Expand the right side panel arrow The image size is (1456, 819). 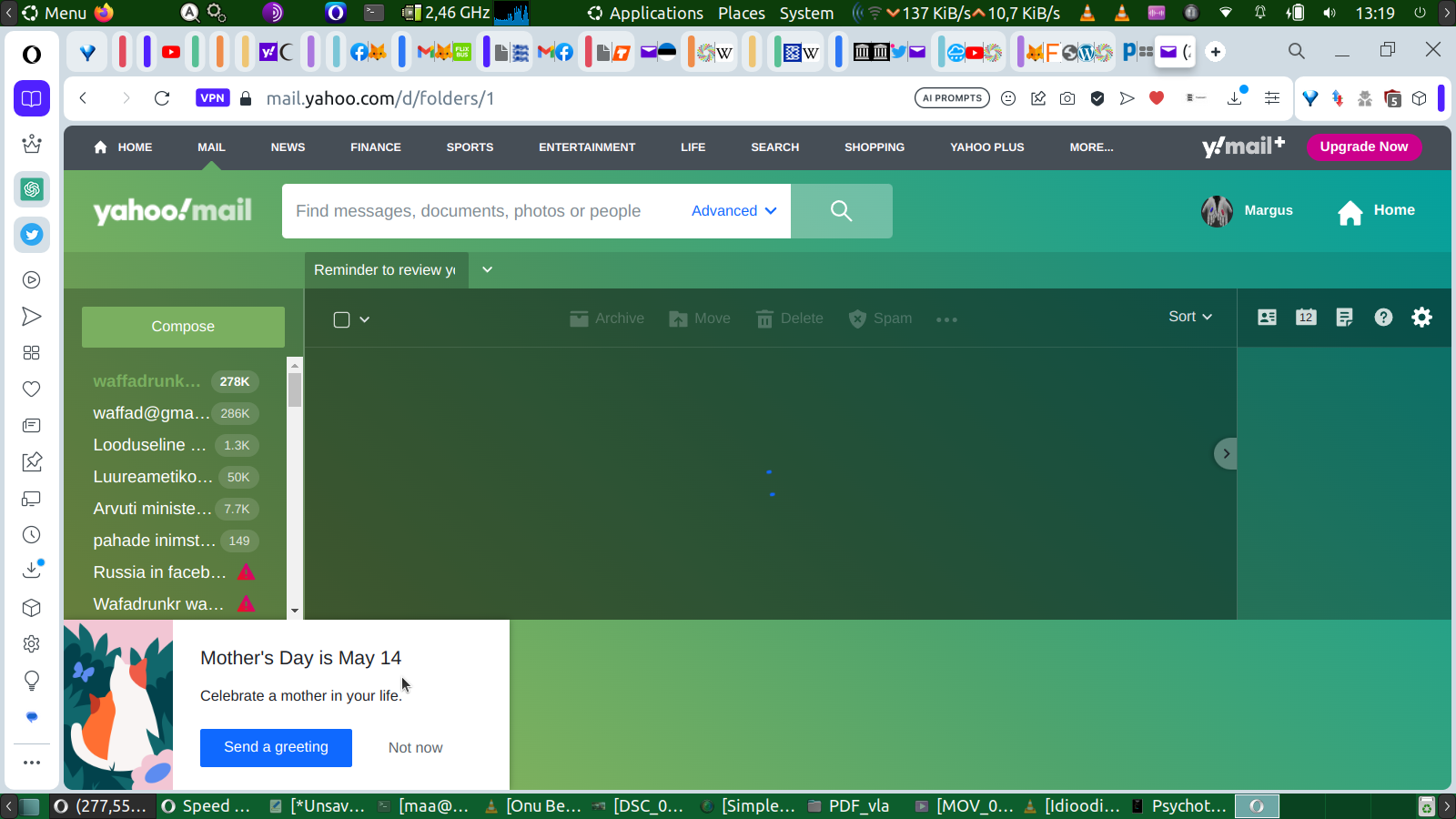[x=1226, y=453]
